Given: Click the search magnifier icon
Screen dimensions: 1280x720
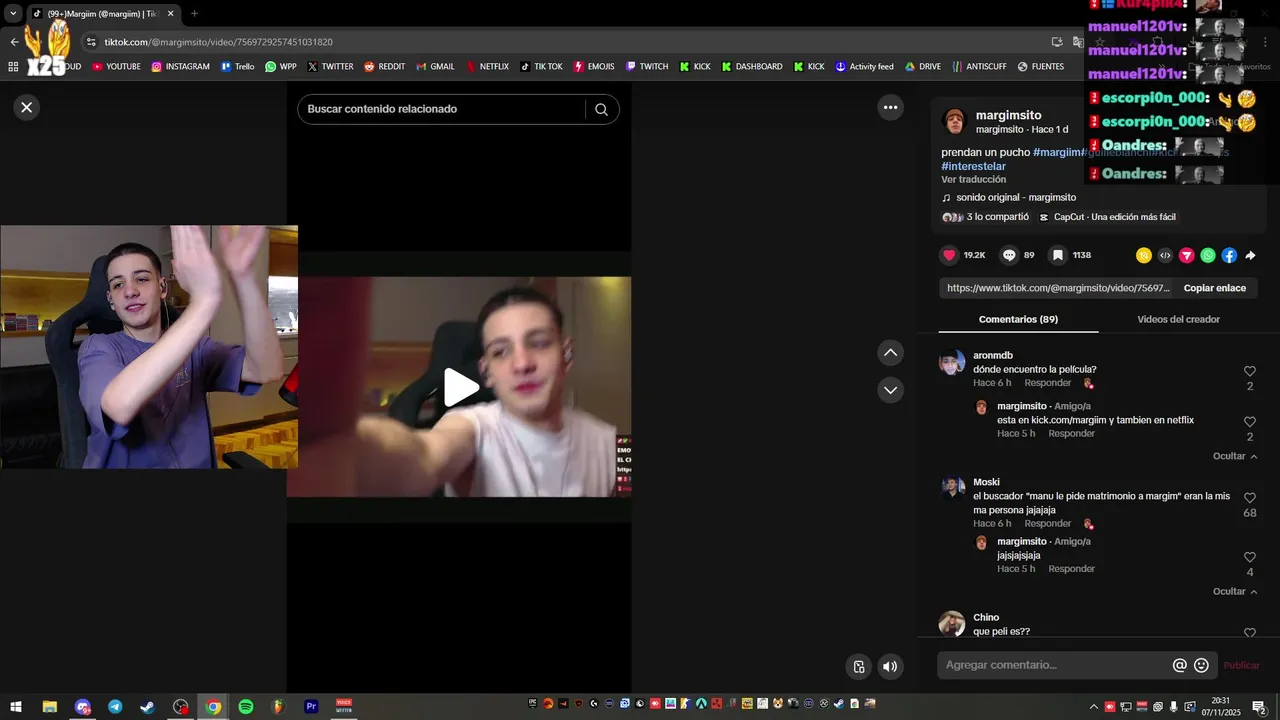Looking at the screenshot, I should (601, 109).
